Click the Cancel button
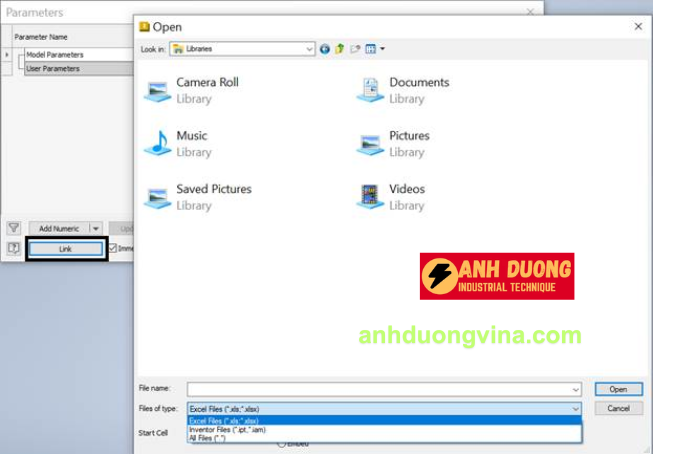Image resolution: width=680 pixels, height=454 pixels. pos(618,408)
